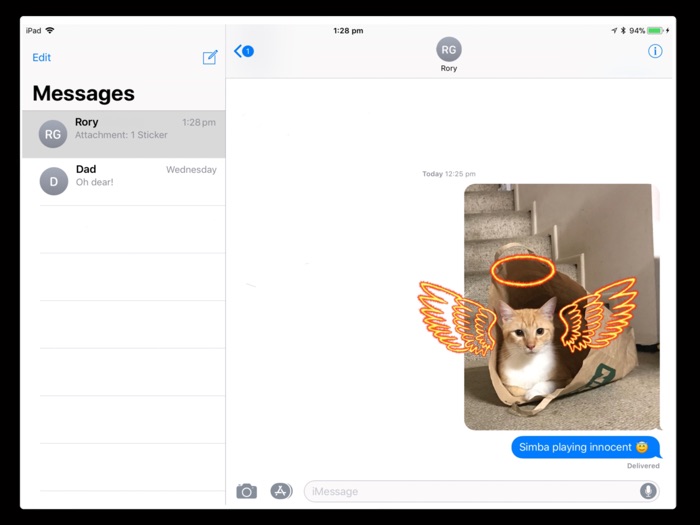Tap the unread badge showing 1
This screenshot has height=525, width=700.
[248, 51]
